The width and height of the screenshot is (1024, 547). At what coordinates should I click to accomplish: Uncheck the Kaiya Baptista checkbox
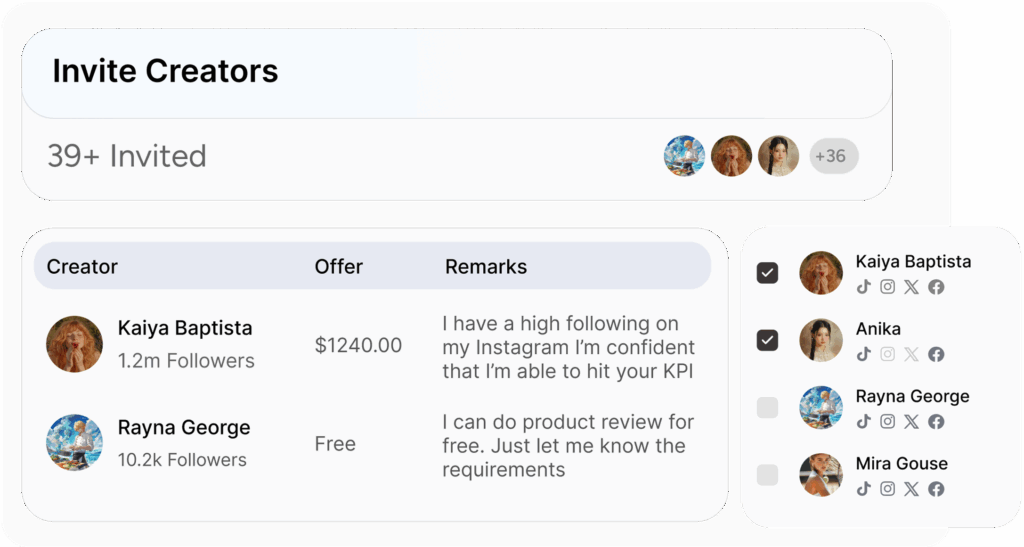pyautogui.click(x=767, y=272)
